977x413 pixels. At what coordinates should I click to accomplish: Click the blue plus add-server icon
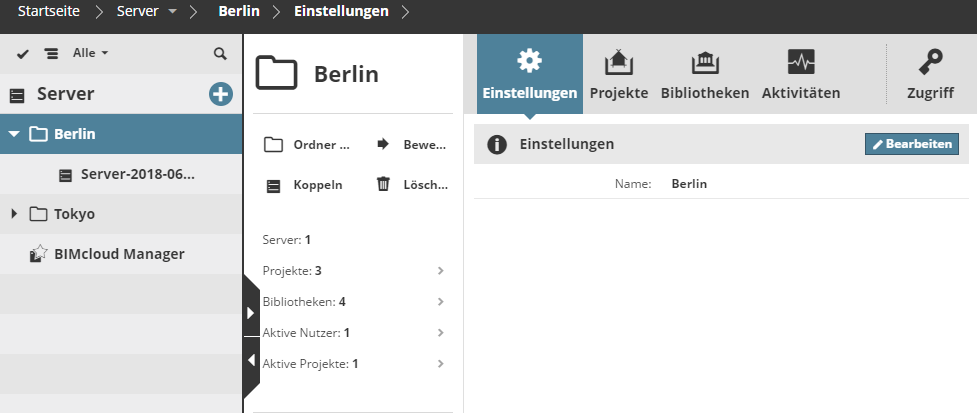(x=220, y=94)
